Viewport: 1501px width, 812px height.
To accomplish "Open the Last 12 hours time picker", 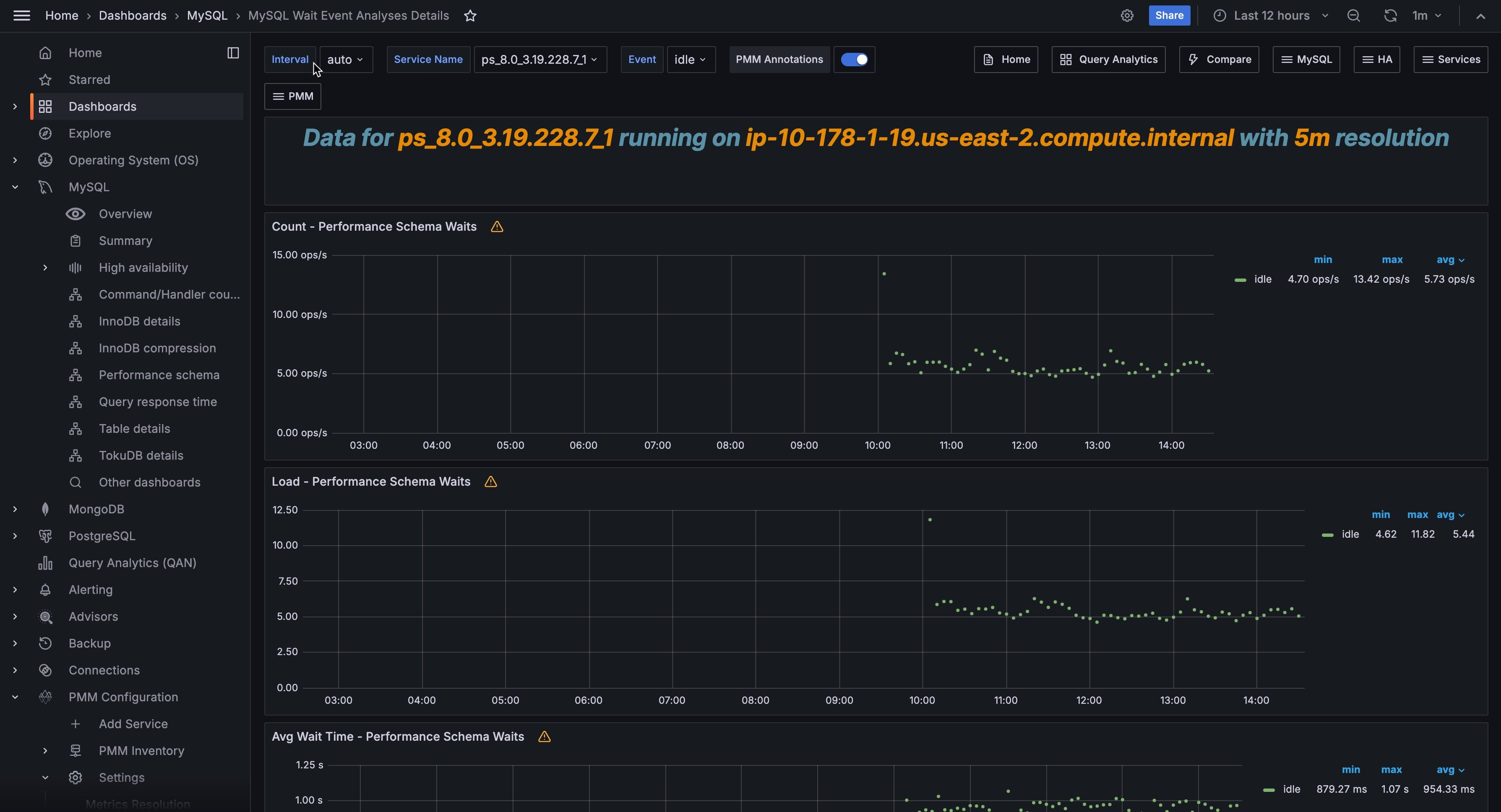I will [1271, 16].
